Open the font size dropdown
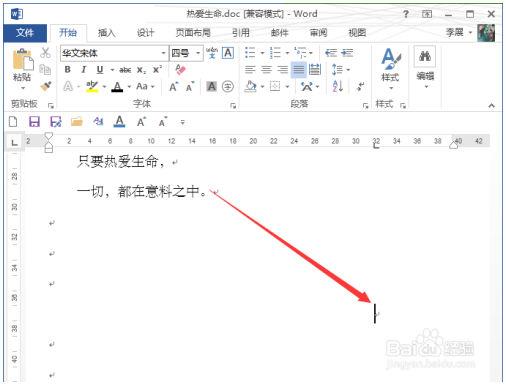 coord(198,53)
